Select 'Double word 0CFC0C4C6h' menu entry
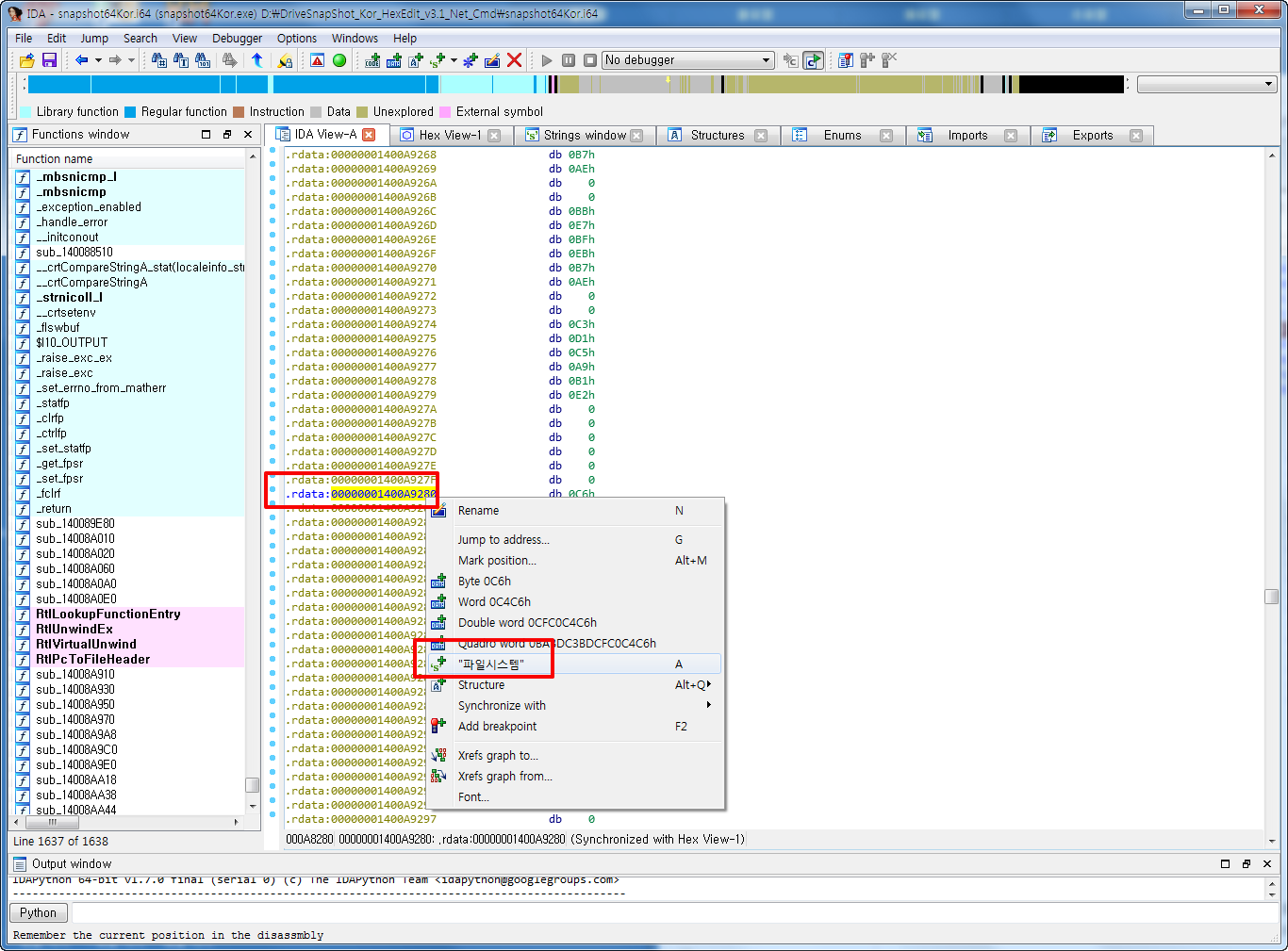Viewport: 1288px width, 951px height. (x=575, y=623)
